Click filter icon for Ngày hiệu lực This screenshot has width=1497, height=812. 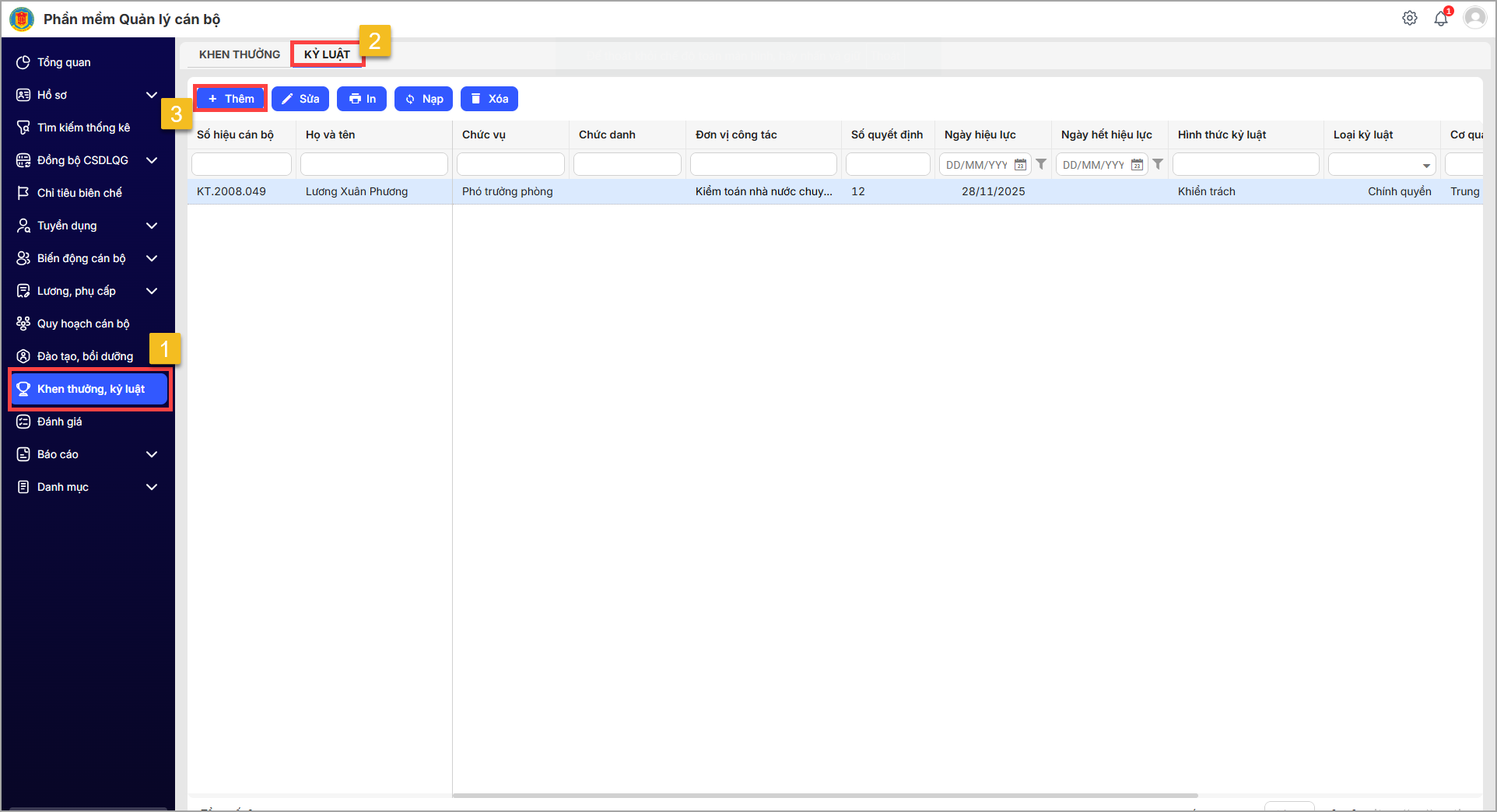pos(1041,164)
